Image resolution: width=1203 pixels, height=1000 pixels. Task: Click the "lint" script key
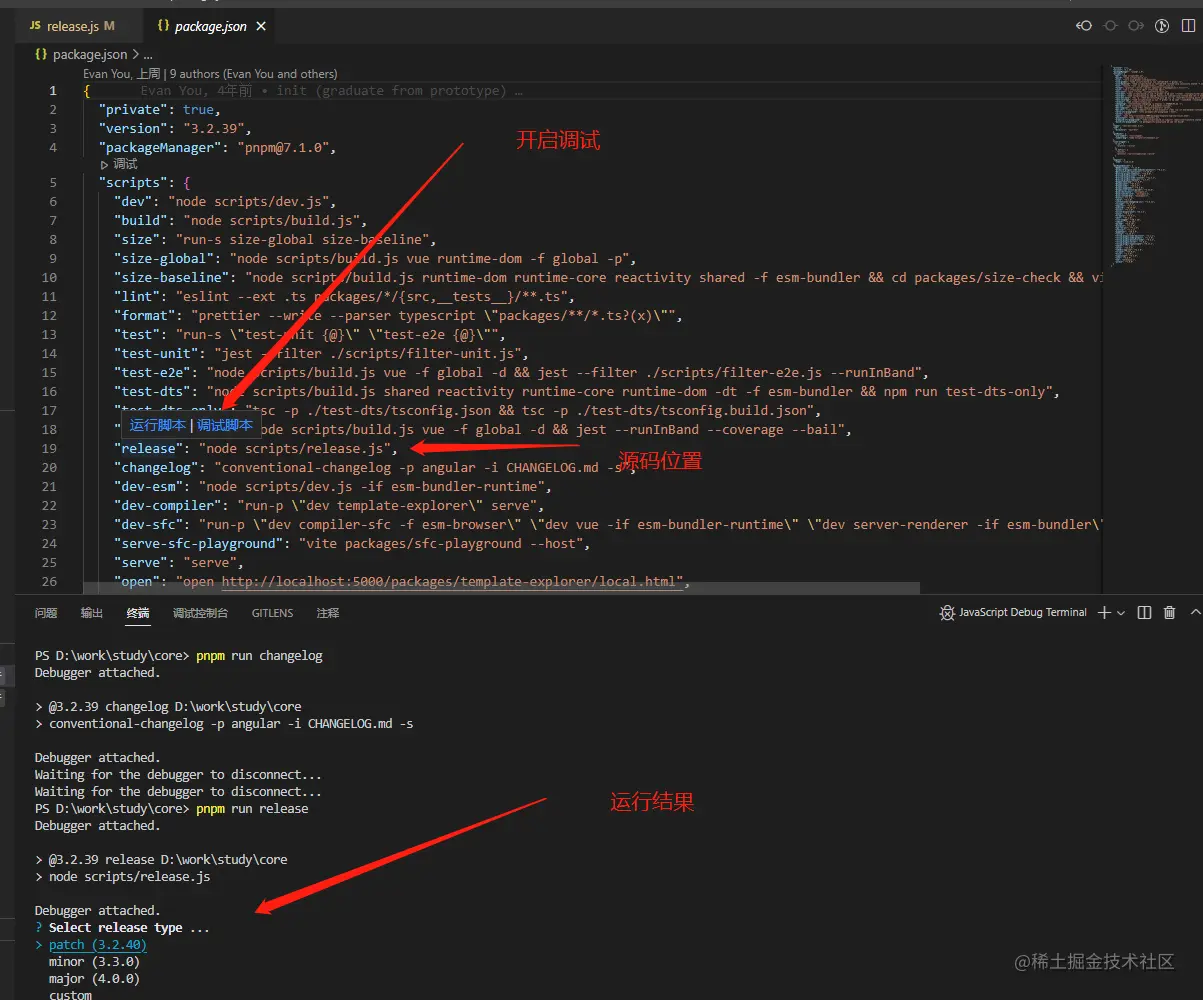point(137,296)
